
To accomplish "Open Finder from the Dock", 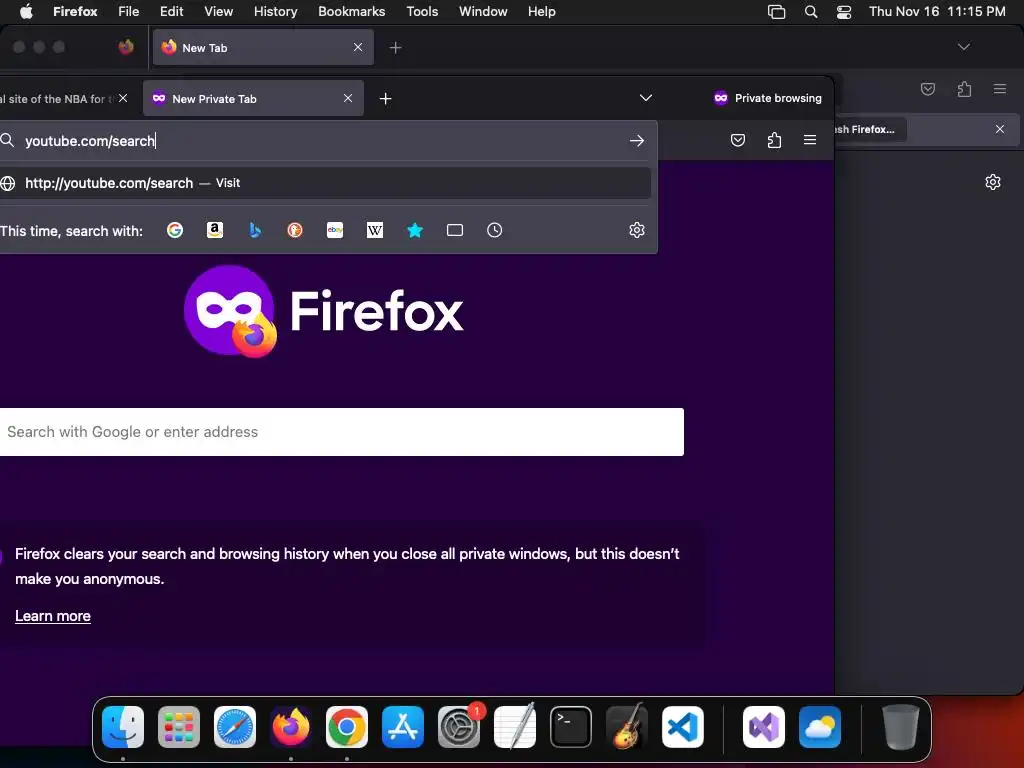I will (x=123, y=727).
